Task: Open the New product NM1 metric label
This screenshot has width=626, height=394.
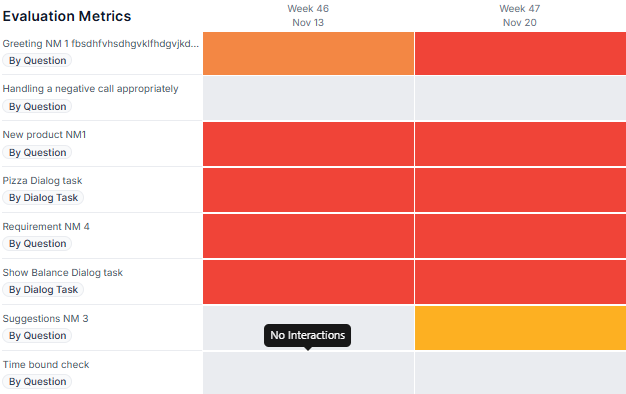Action: point(44,135)
